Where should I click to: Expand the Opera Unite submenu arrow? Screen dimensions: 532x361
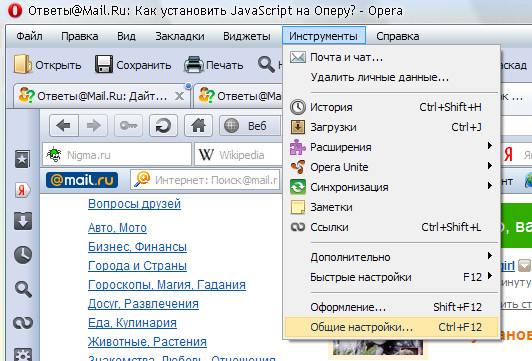click(x=490, y=166)
